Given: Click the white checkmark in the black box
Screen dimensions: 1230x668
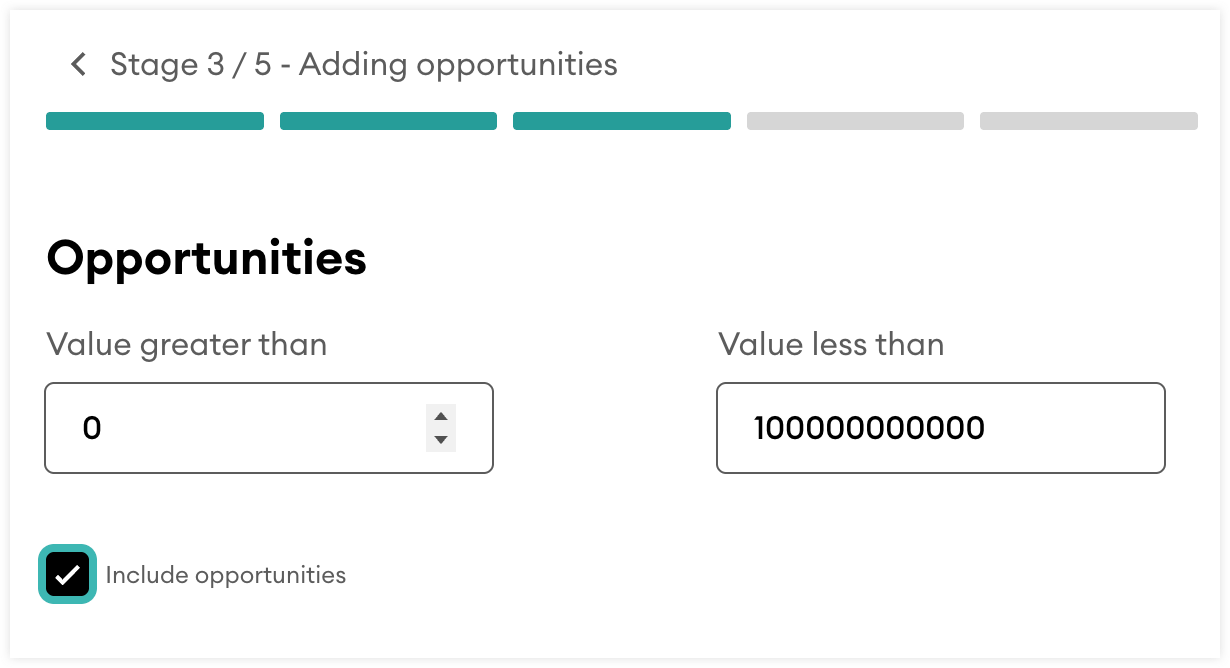Looking at the screenshot, I should coord(68,575).
